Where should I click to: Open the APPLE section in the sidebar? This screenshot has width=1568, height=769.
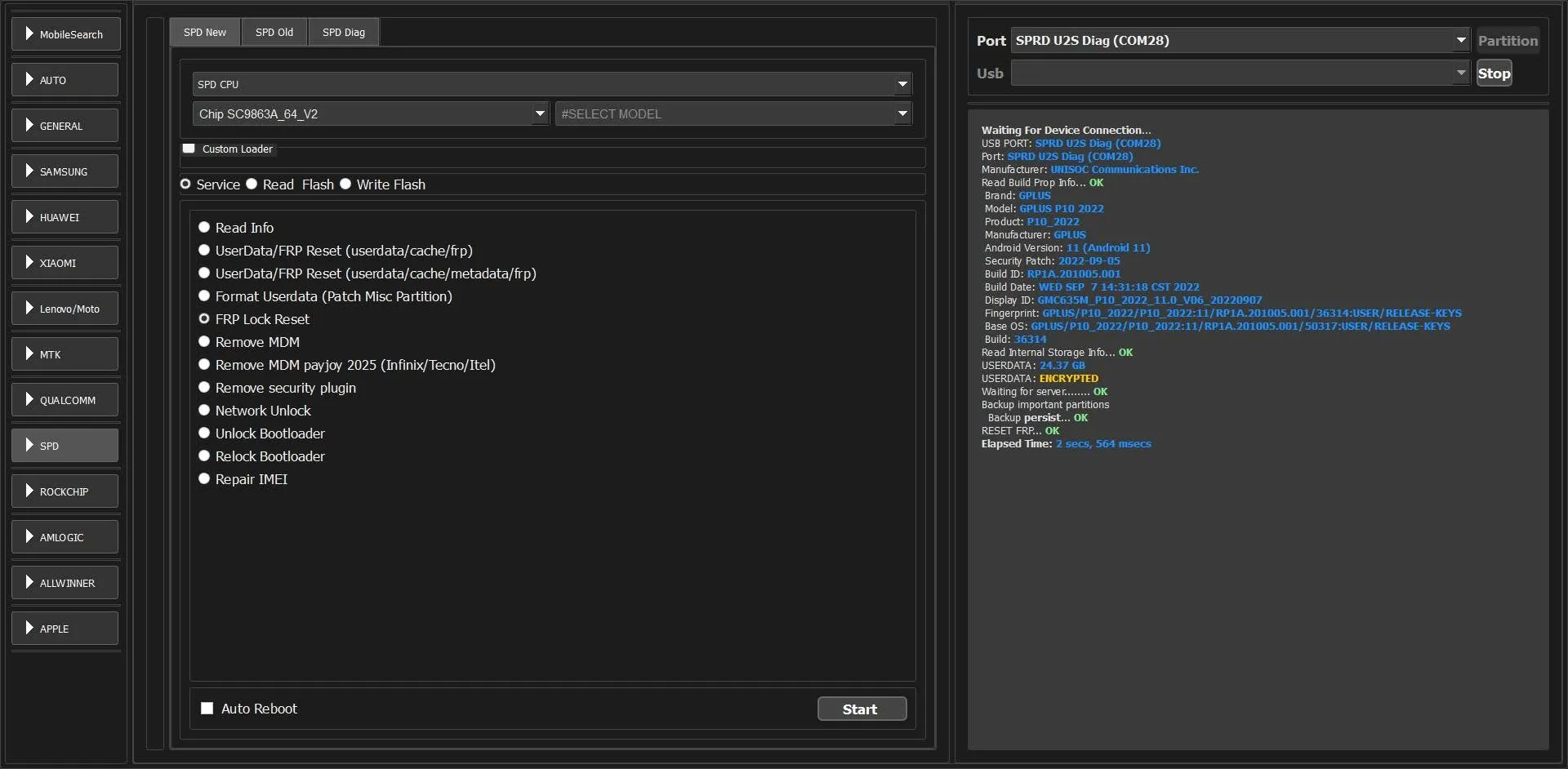coord(66,629)
